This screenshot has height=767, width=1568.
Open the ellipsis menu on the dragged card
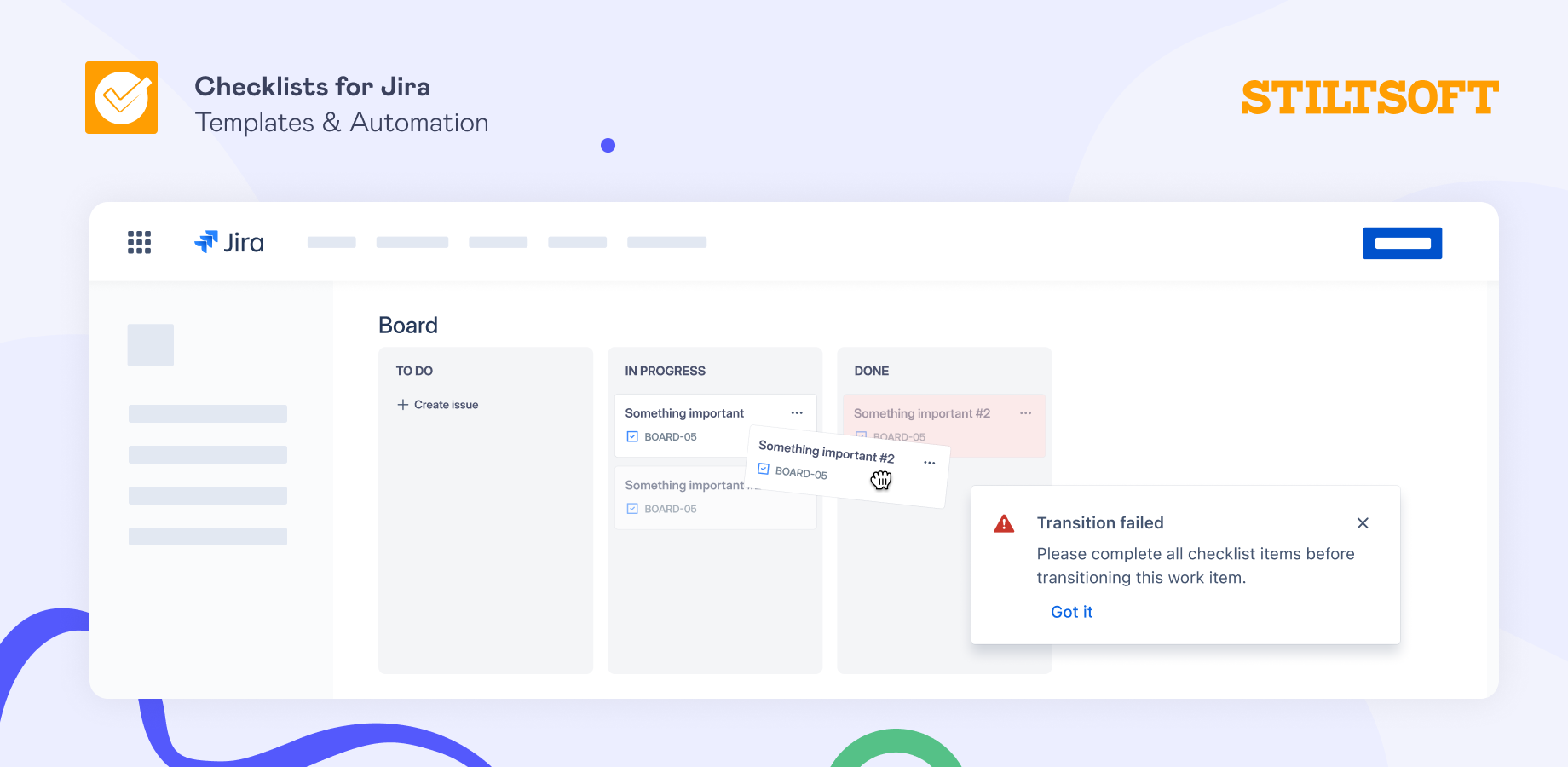coord(930,462)
